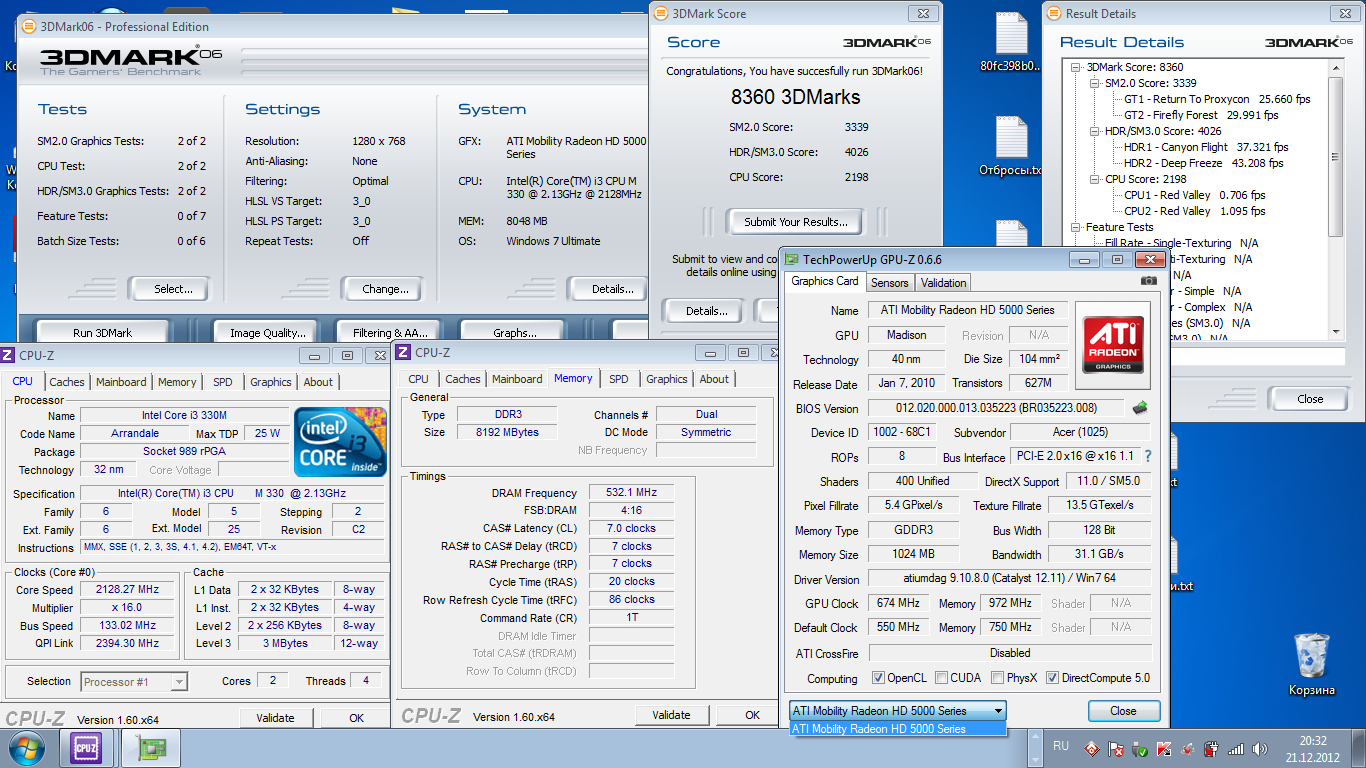Viewport: 1366px width, 768px height.
Task: Click the bus interface question mark in GPU-Z
Action: (x=1147, y=456)
